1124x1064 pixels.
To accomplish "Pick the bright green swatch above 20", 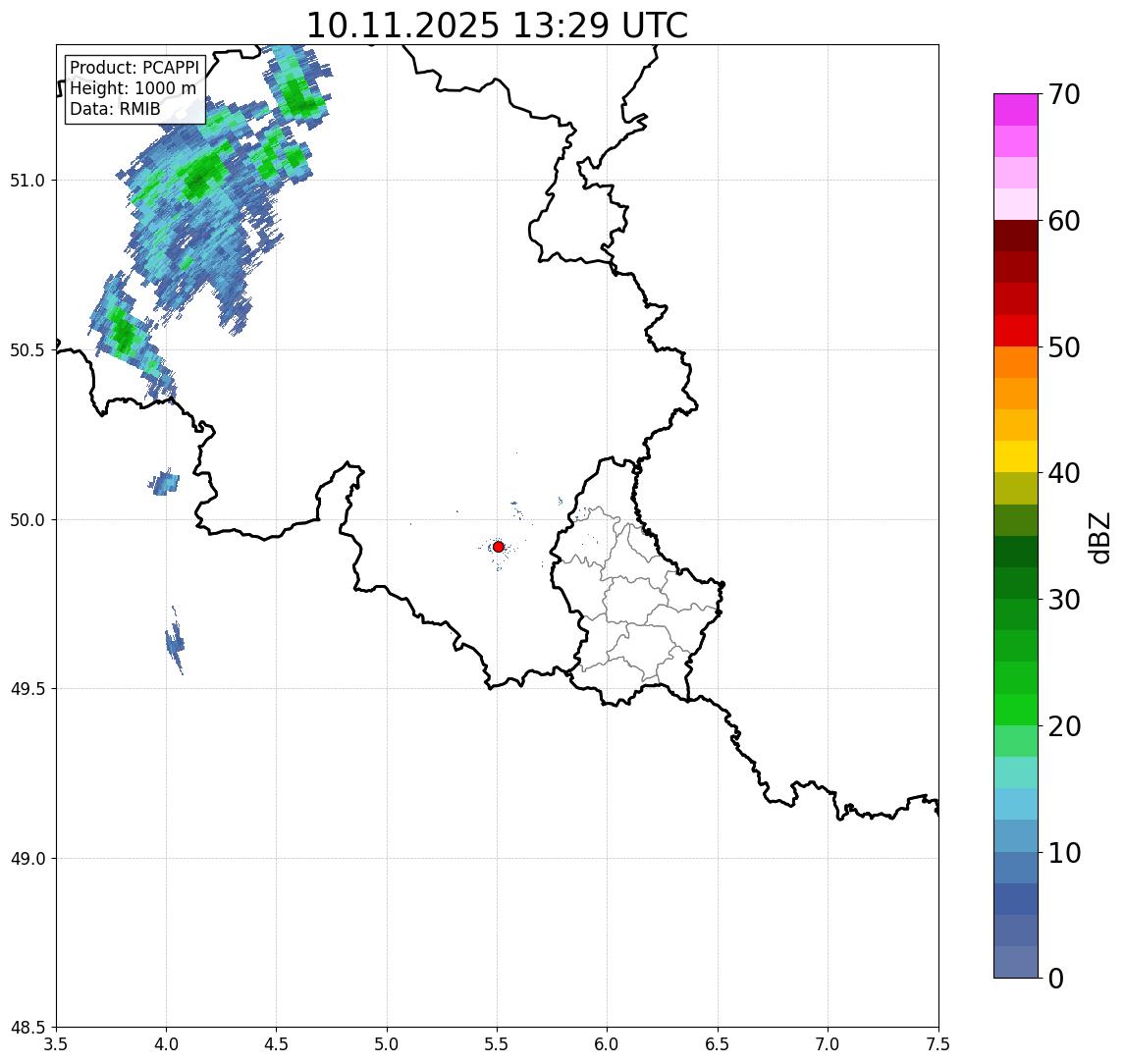I will pos(1016,710).
